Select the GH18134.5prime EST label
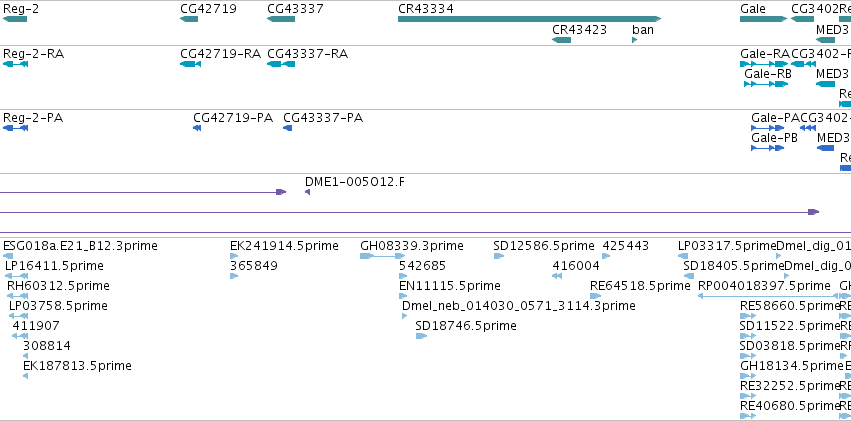Viewport: 851px width, 421px height. [790, 366]
